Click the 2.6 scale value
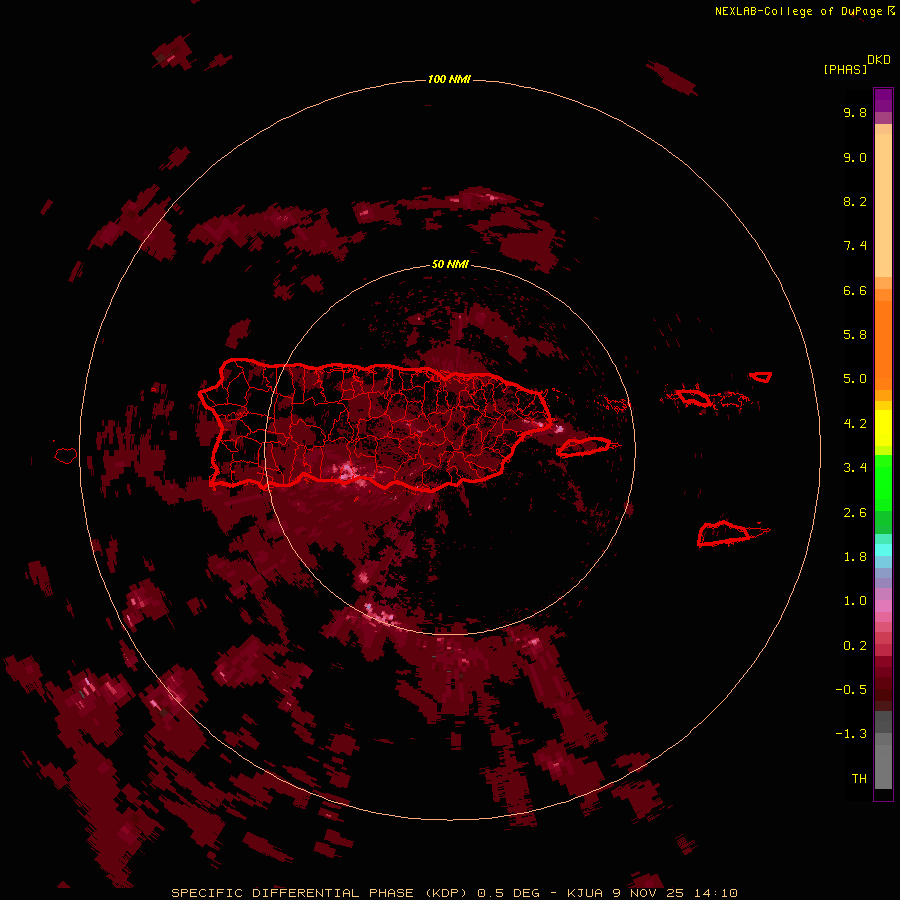 tap(855, 513)
